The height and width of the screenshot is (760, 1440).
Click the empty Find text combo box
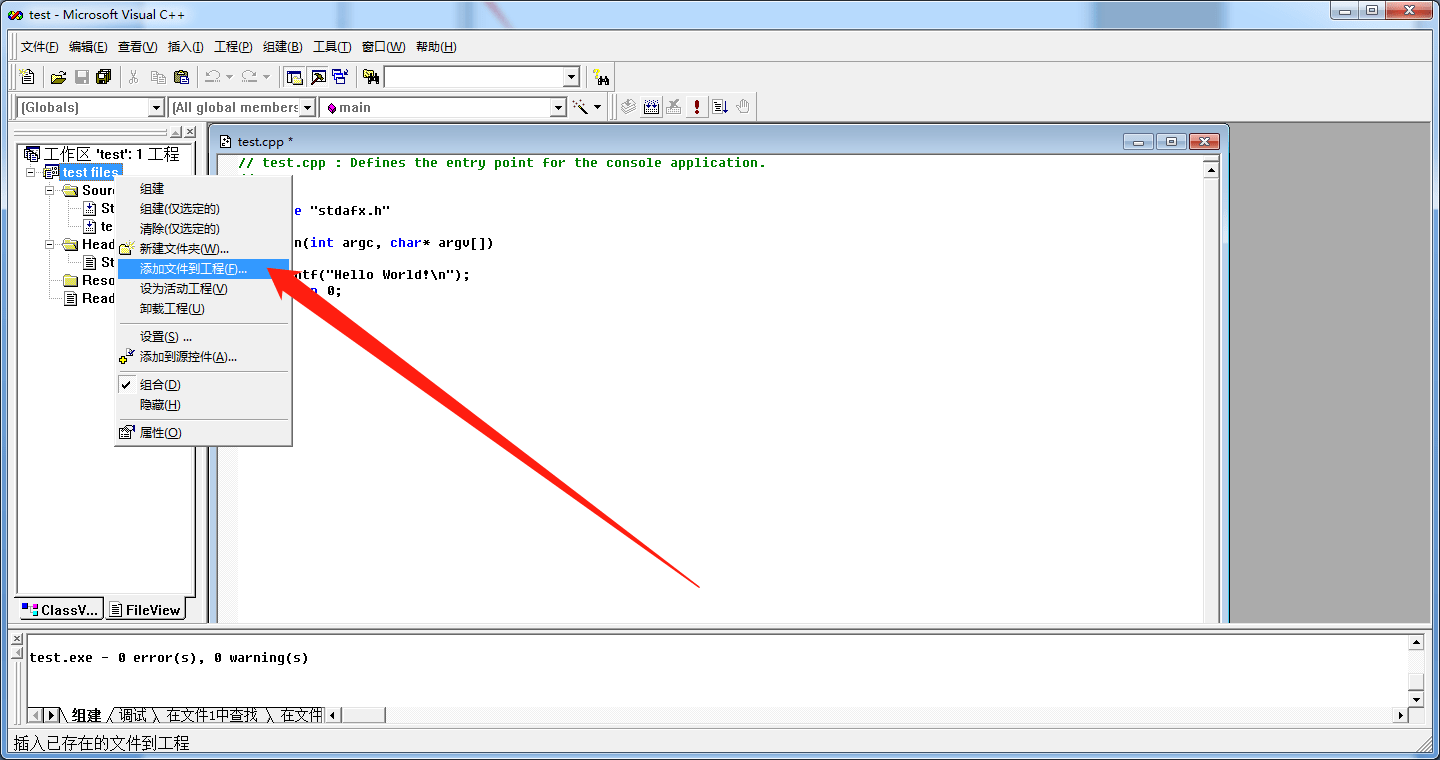click(x=474, y=77)
